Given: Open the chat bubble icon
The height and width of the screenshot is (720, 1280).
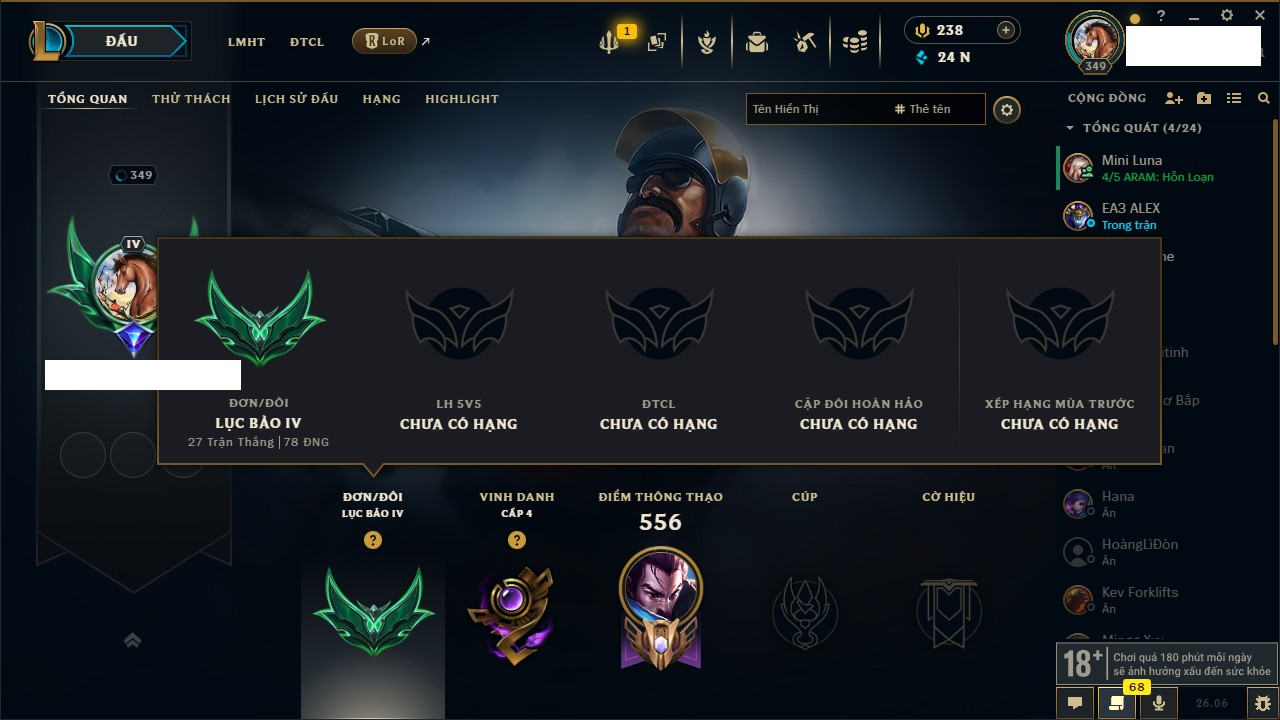Looking at the screenshot, I should coord(1075,703).
